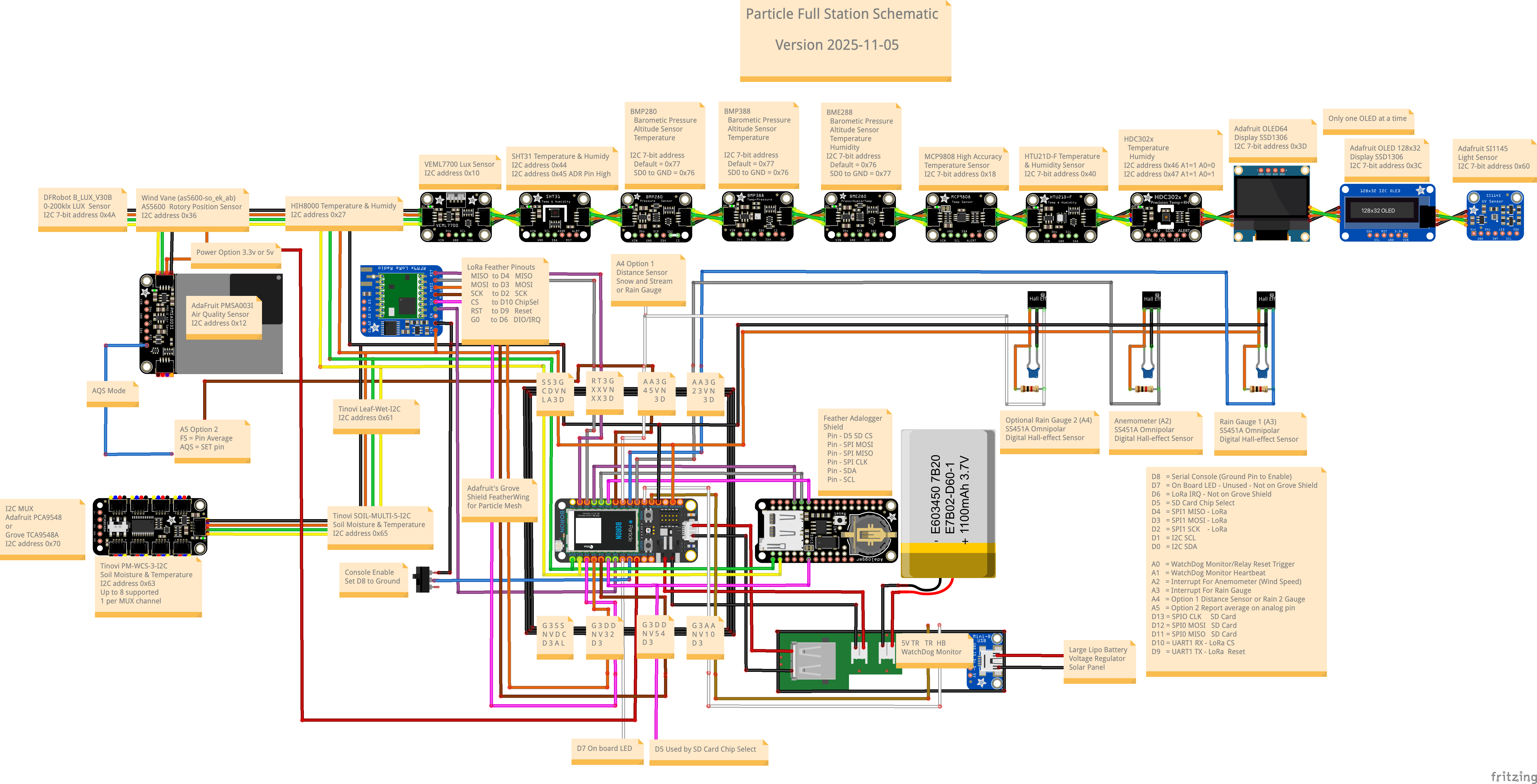This screenshot has width=1537, height=784.
Task: Click the VEML7700 lux sensor board
Action: click(x=456, y=216)
